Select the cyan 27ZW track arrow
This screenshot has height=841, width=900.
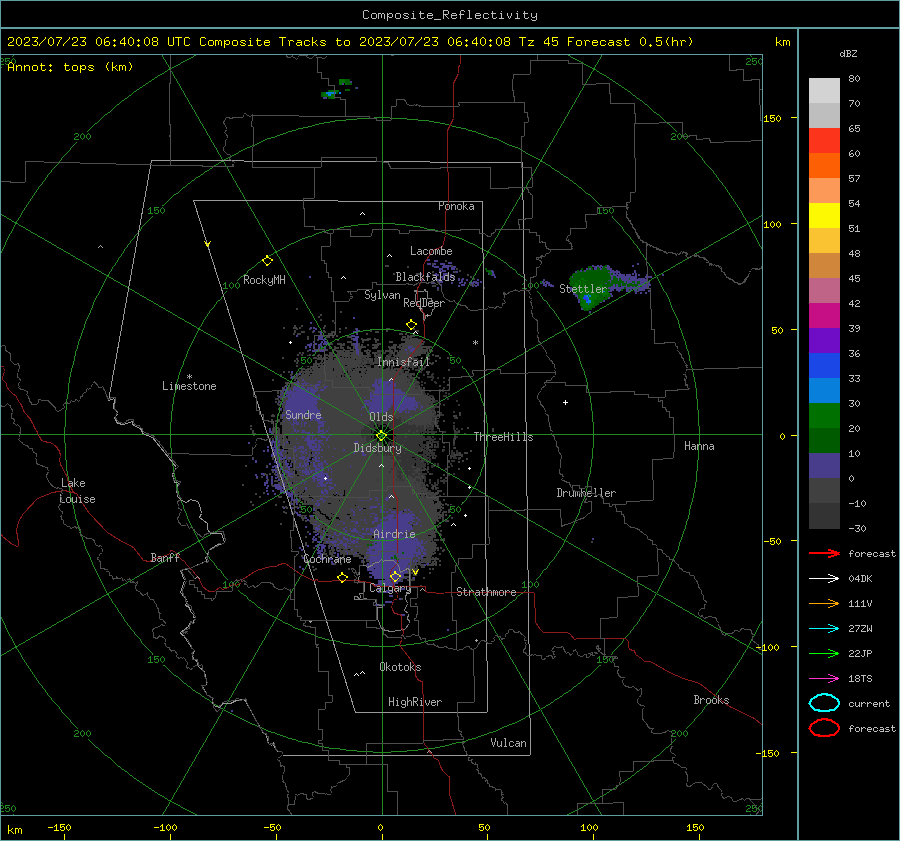pyautogui.click(x=824, y=629)
